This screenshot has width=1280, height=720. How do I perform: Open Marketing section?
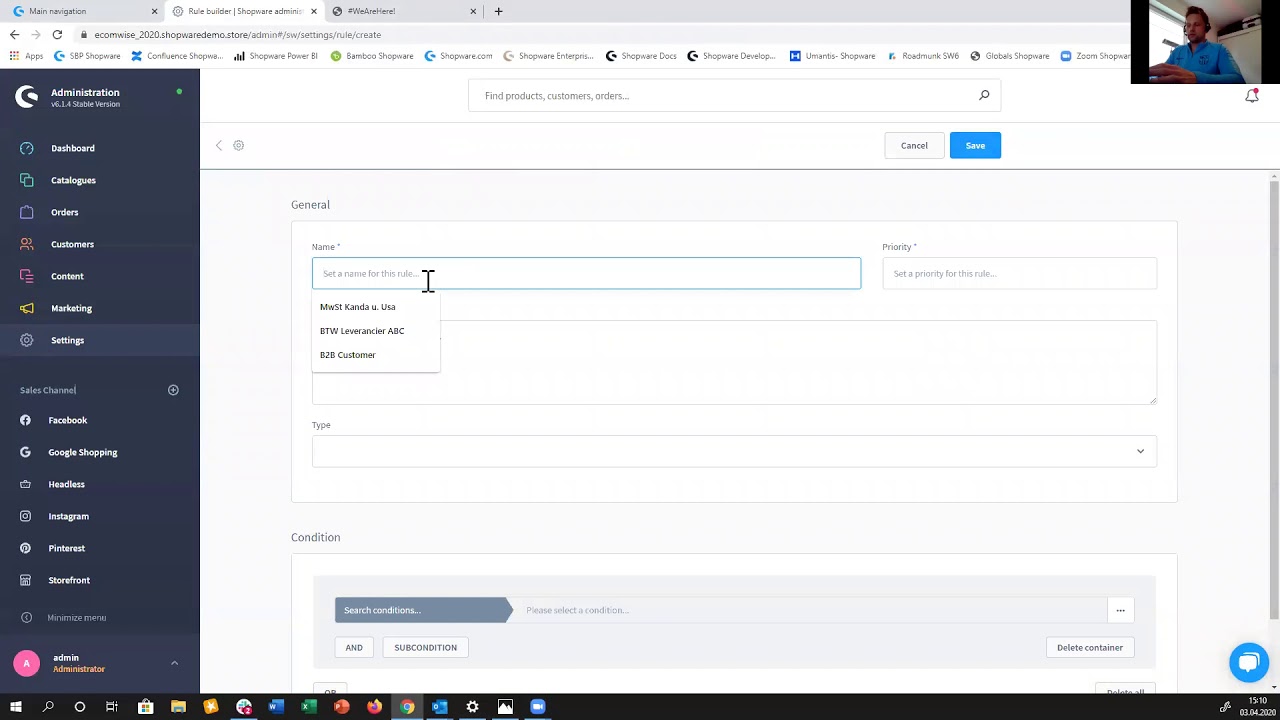point(71,308)
